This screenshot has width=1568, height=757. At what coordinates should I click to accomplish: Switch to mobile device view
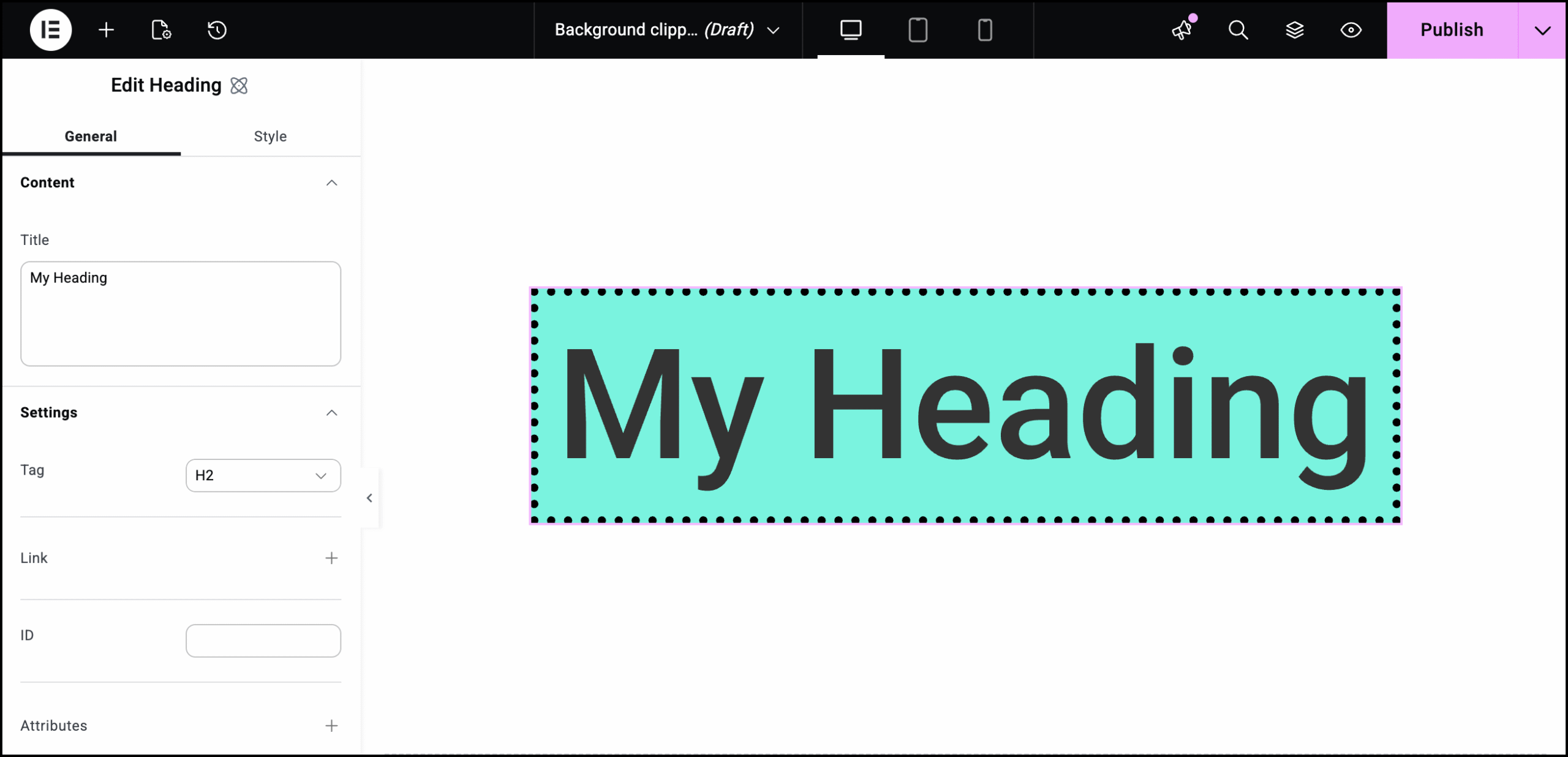[984, 30]
